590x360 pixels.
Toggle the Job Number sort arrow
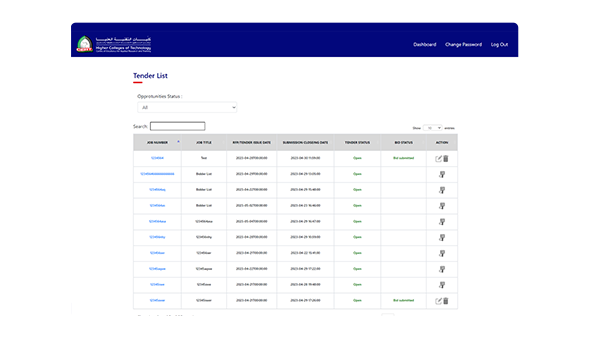[178, 142]
